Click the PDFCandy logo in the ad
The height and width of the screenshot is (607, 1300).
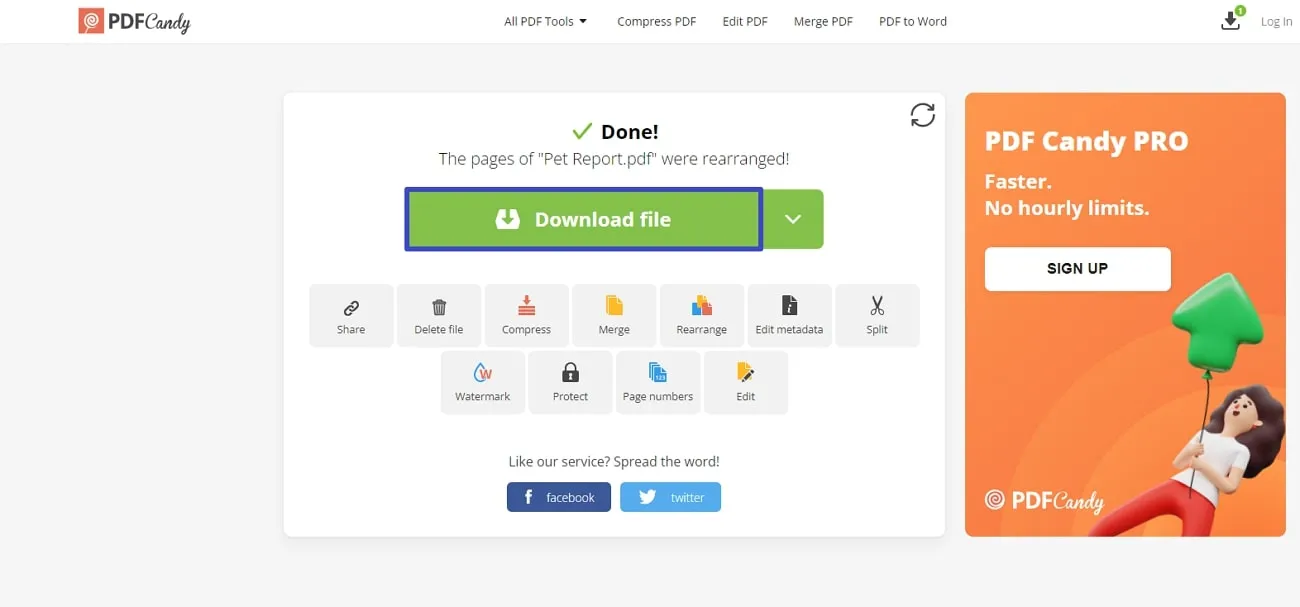(x=1044, y=500)
